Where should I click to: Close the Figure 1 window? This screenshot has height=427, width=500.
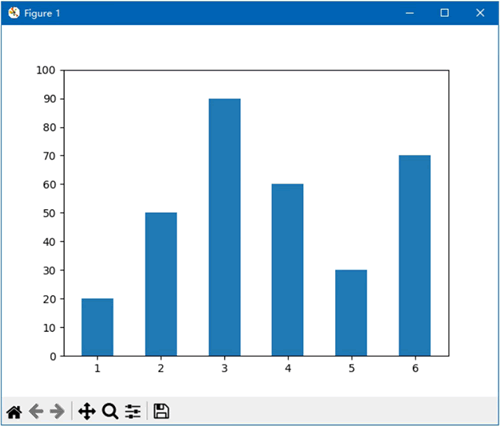[x=480, y=13]
